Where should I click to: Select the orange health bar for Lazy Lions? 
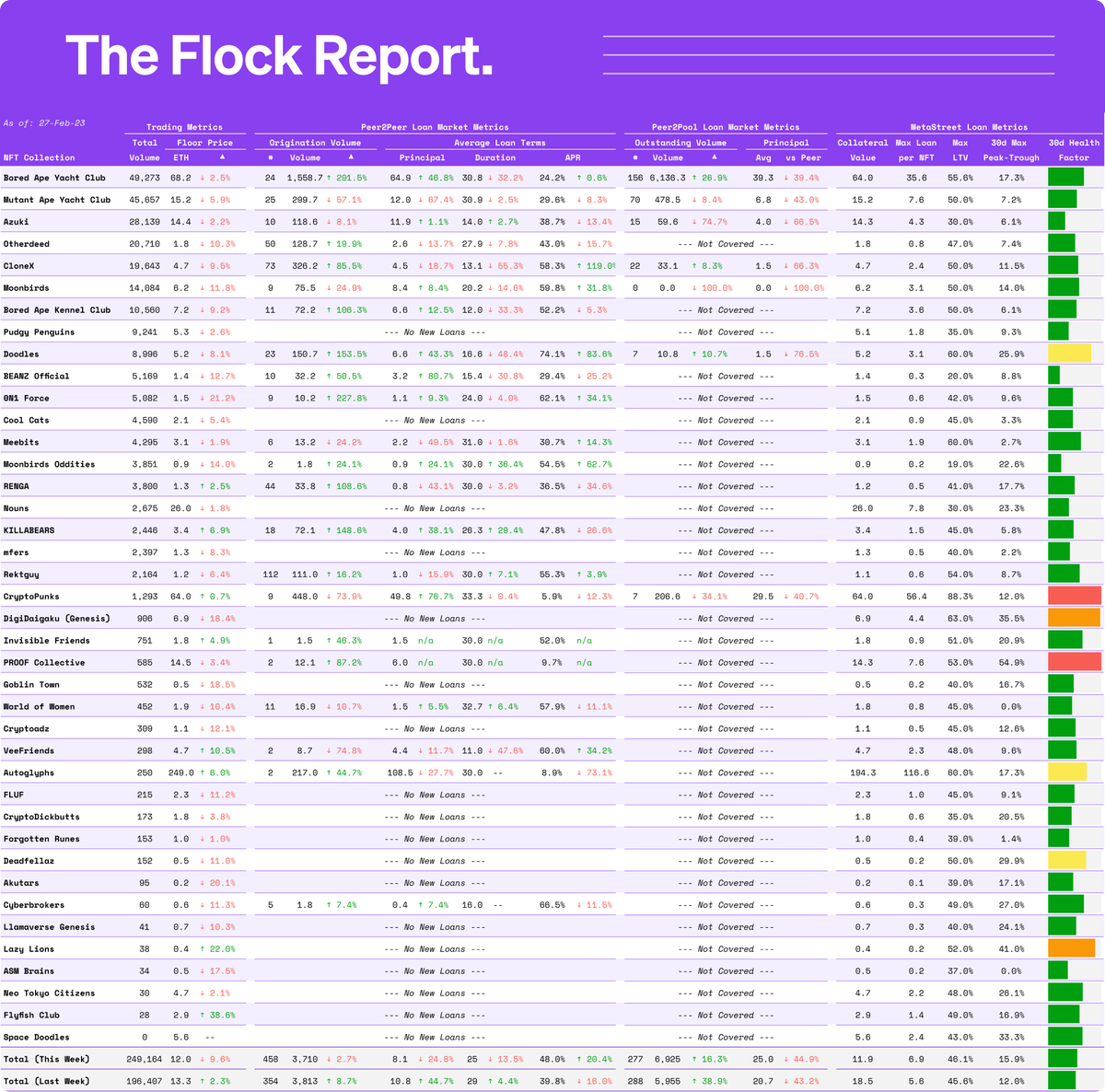(1072, 948)
